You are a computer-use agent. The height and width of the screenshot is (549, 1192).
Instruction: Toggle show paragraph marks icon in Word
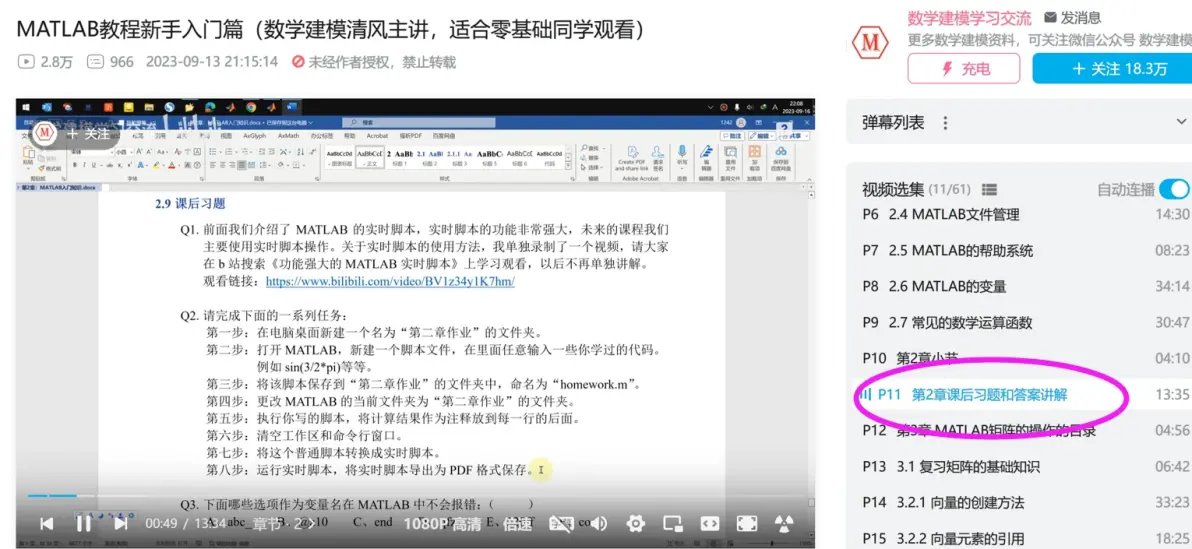pos(312,152)
